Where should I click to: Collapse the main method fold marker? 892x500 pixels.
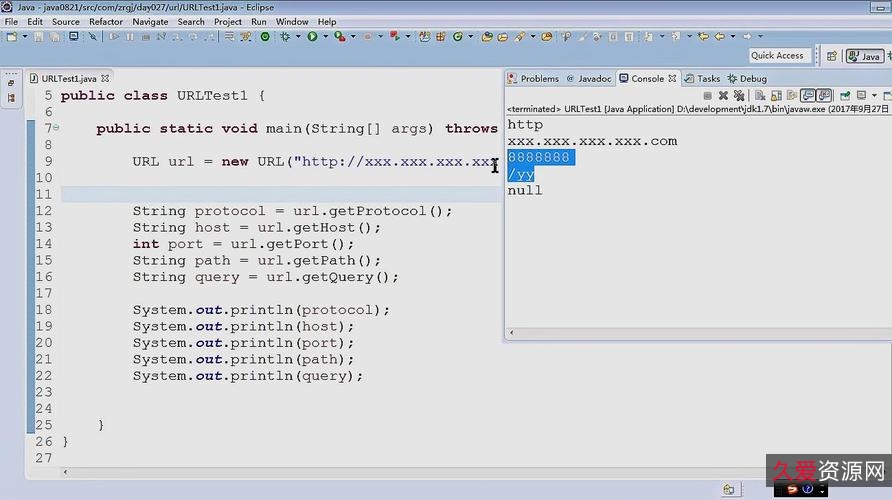point(55,128)
